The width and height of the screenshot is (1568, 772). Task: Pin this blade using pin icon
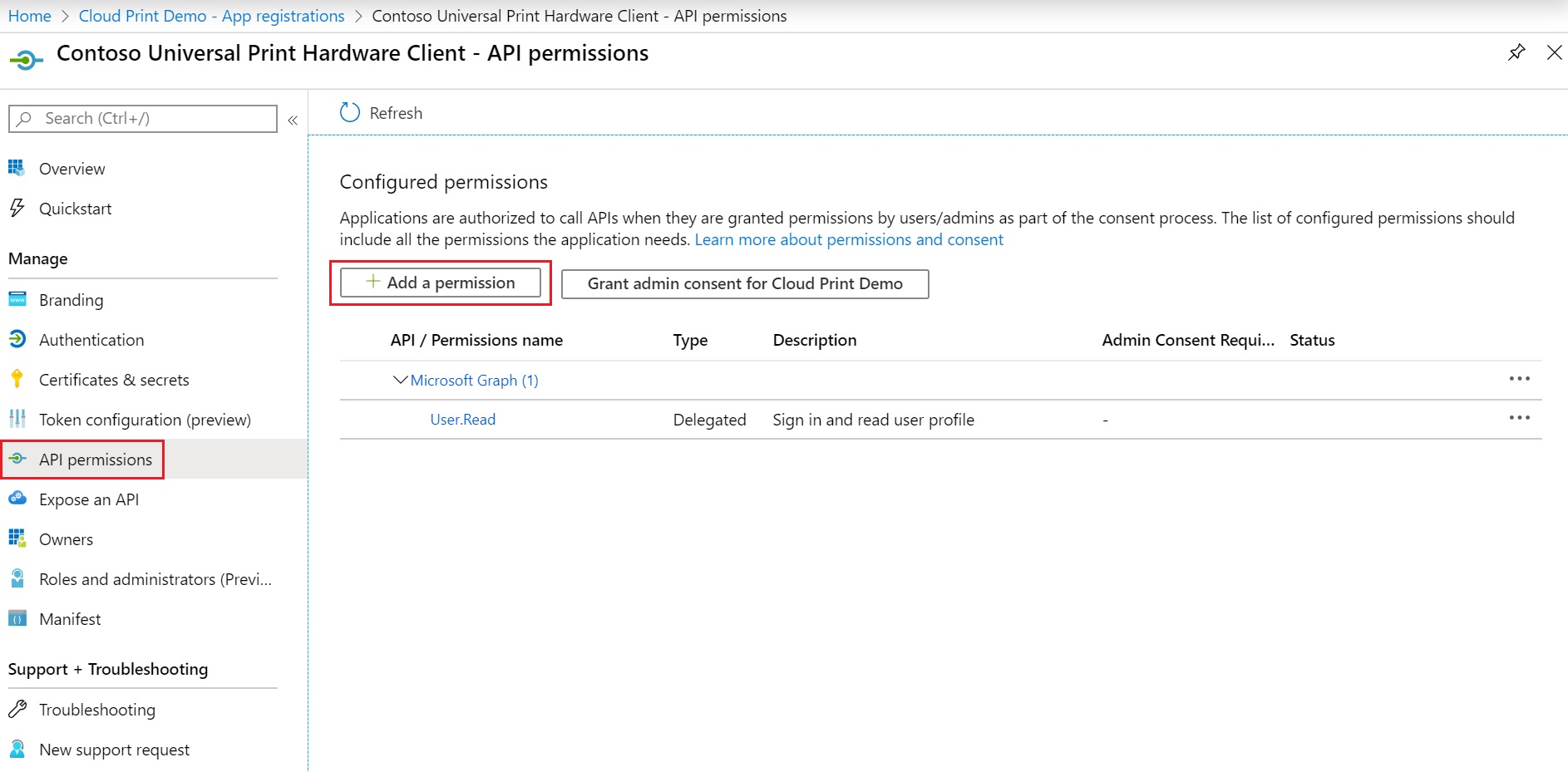[x=1516, y=52]
